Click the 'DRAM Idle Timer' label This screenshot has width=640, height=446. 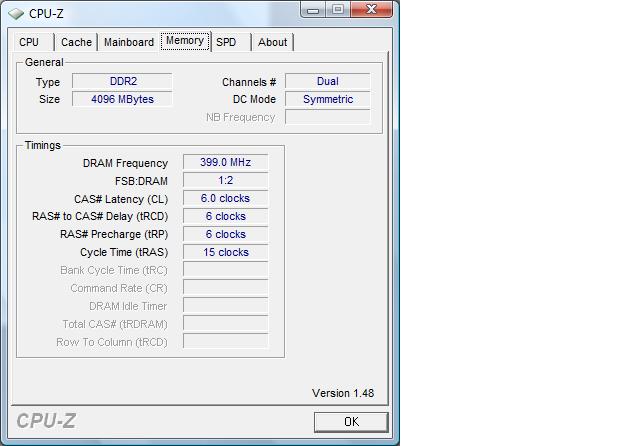point(128,306)
